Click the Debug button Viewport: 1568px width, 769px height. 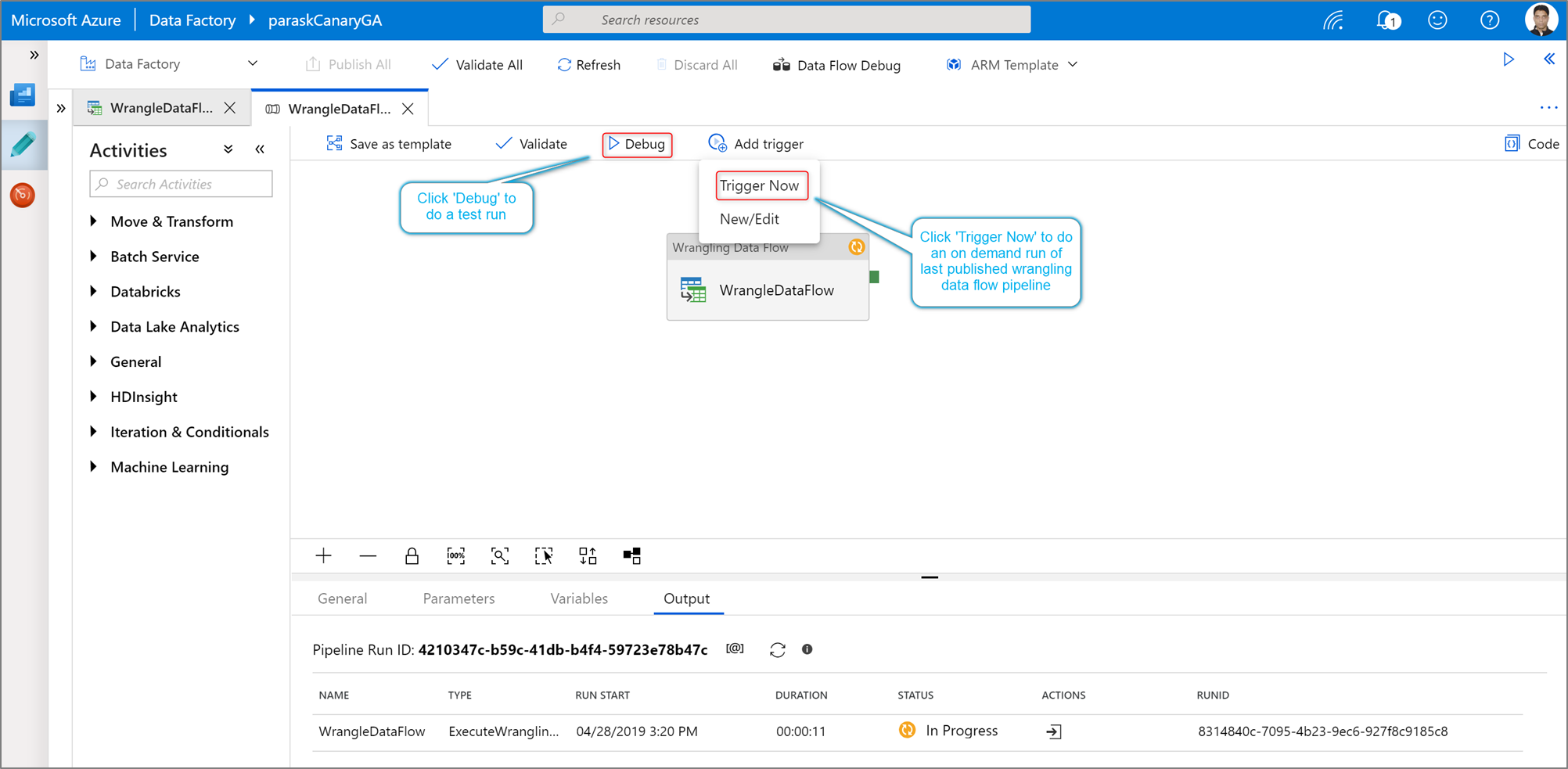[x=637, y=144]
